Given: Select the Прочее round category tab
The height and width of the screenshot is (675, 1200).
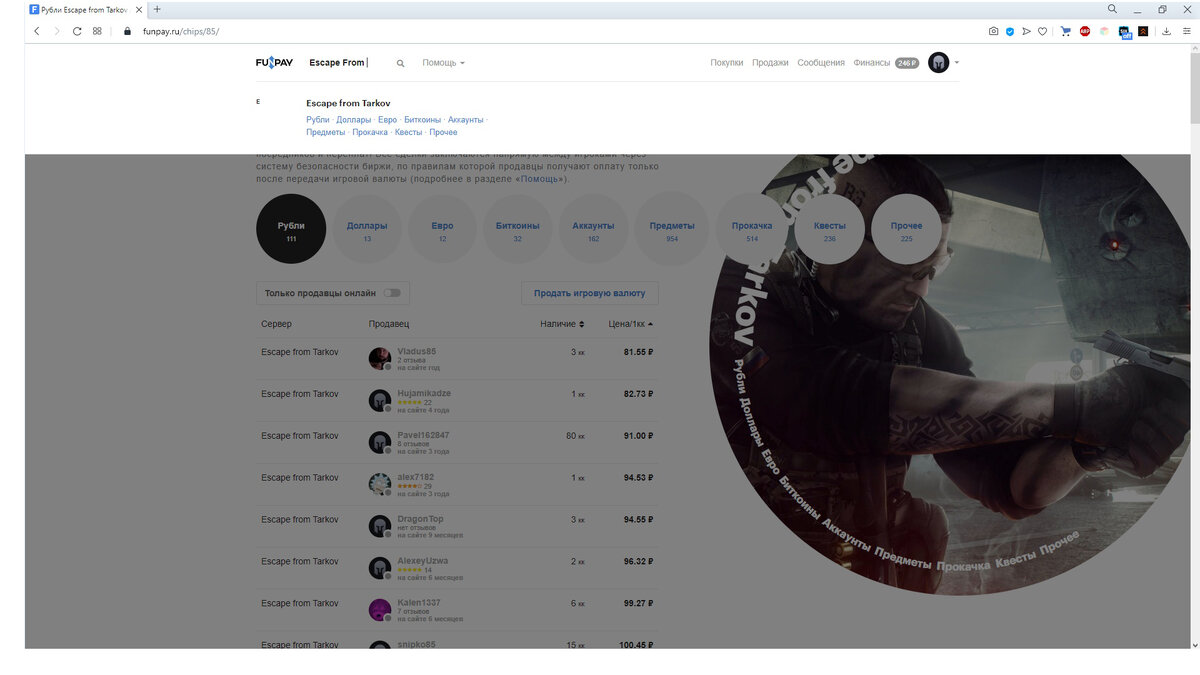Looking at the screenshot, I should point(906,229).
